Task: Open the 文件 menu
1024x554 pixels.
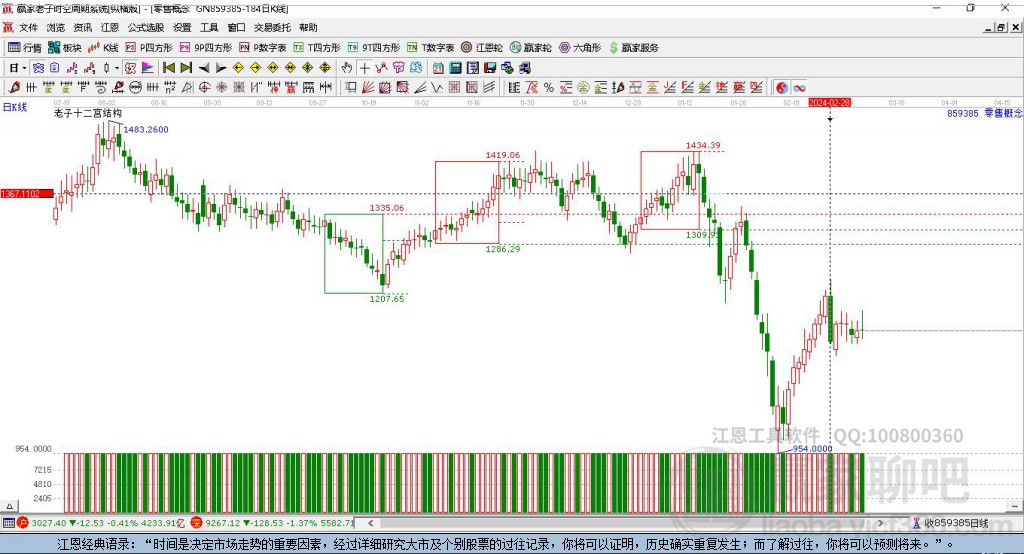Action: (x=28, y=27)
